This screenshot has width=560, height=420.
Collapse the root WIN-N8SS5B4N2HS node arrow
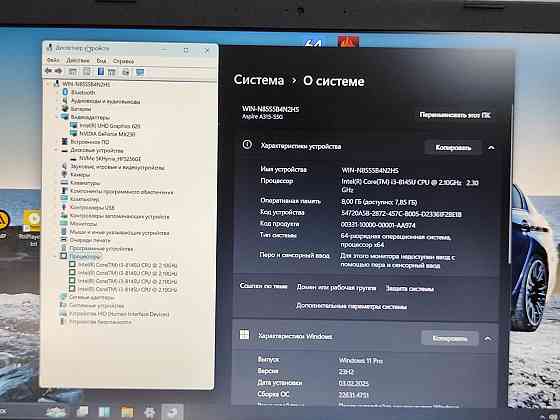coord(49,84)
